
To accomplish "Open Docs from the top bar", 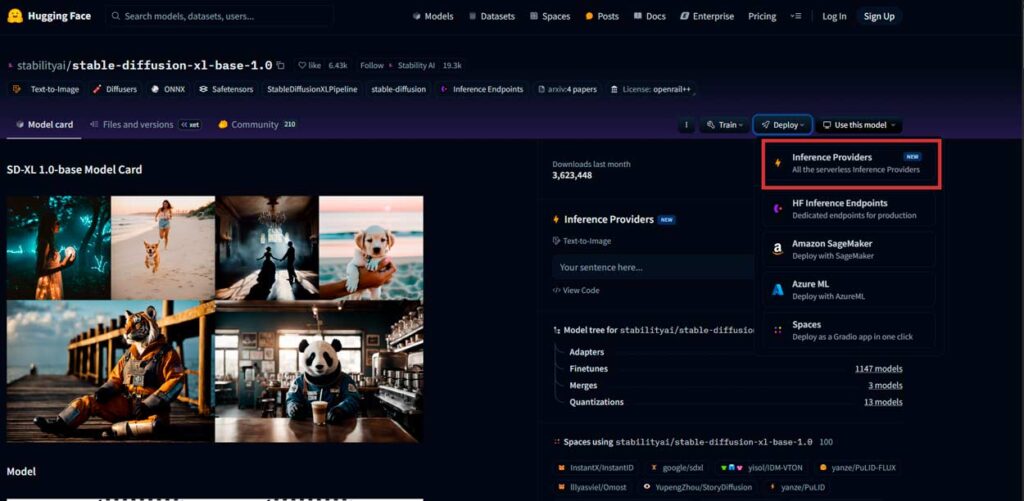I will tap(649, 16).
